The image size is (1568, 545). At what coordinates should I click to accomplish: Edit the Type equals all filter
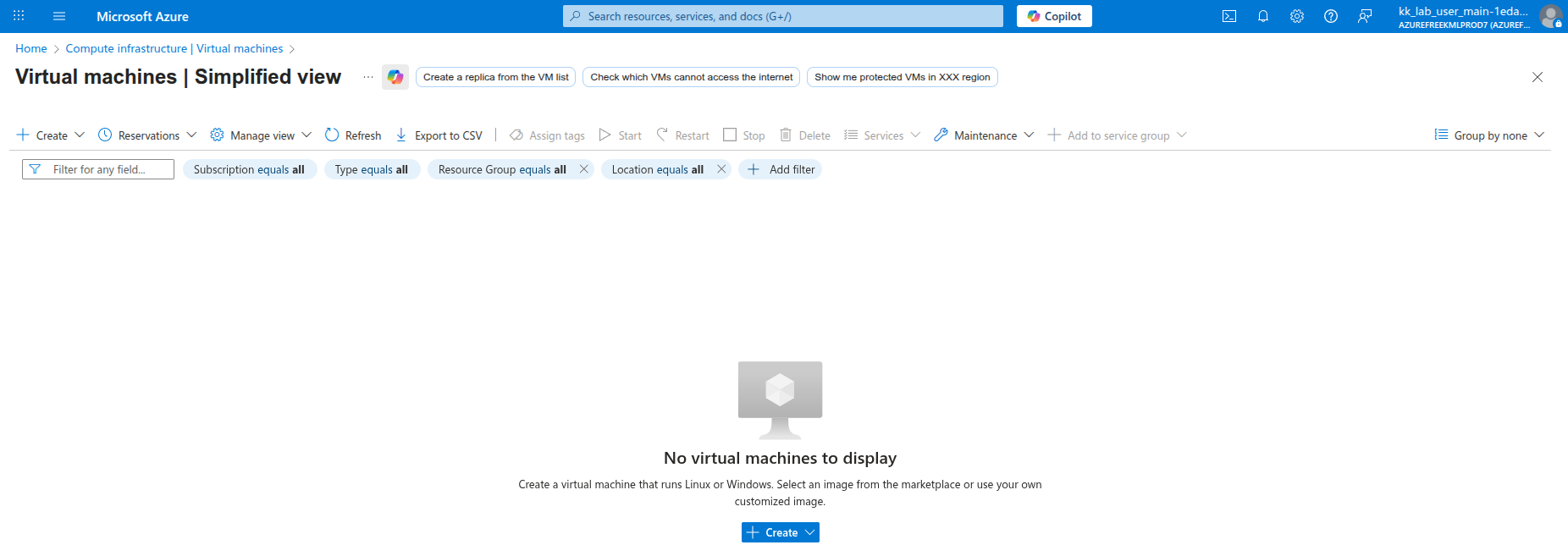372,169
